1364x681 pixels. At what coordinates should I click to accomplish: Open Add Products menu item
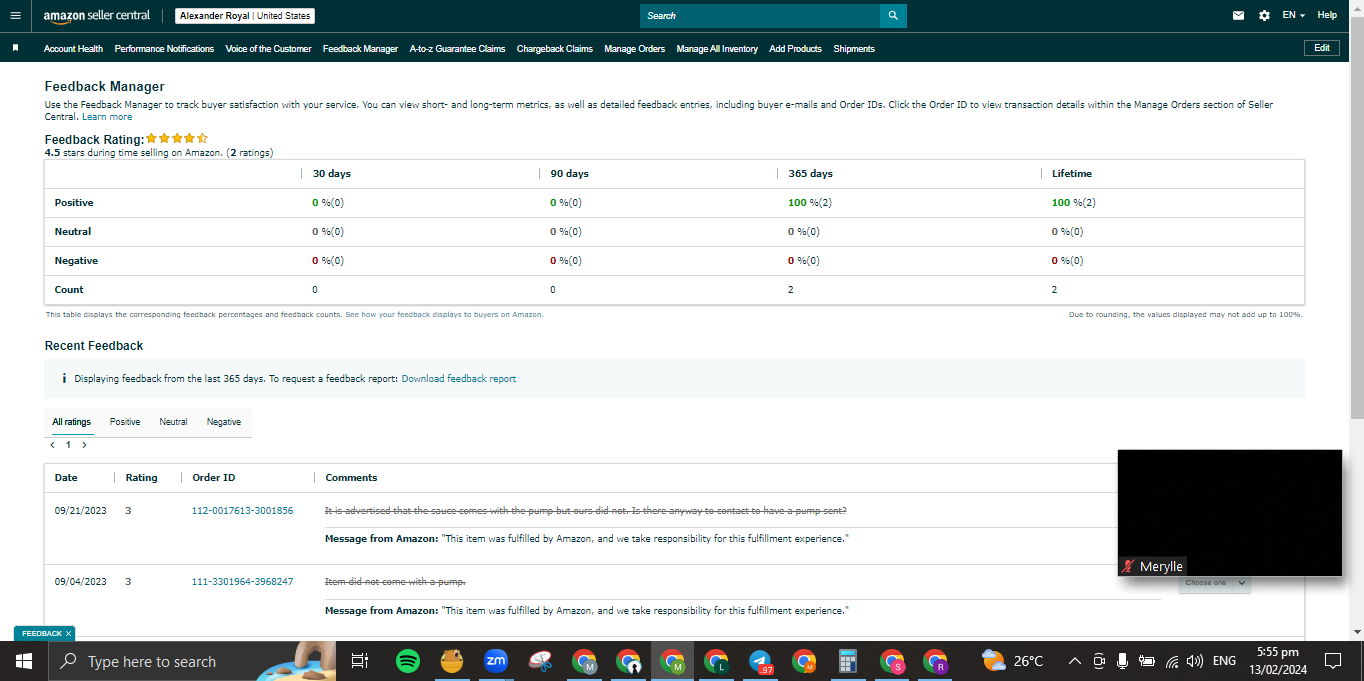pos(795,48)
